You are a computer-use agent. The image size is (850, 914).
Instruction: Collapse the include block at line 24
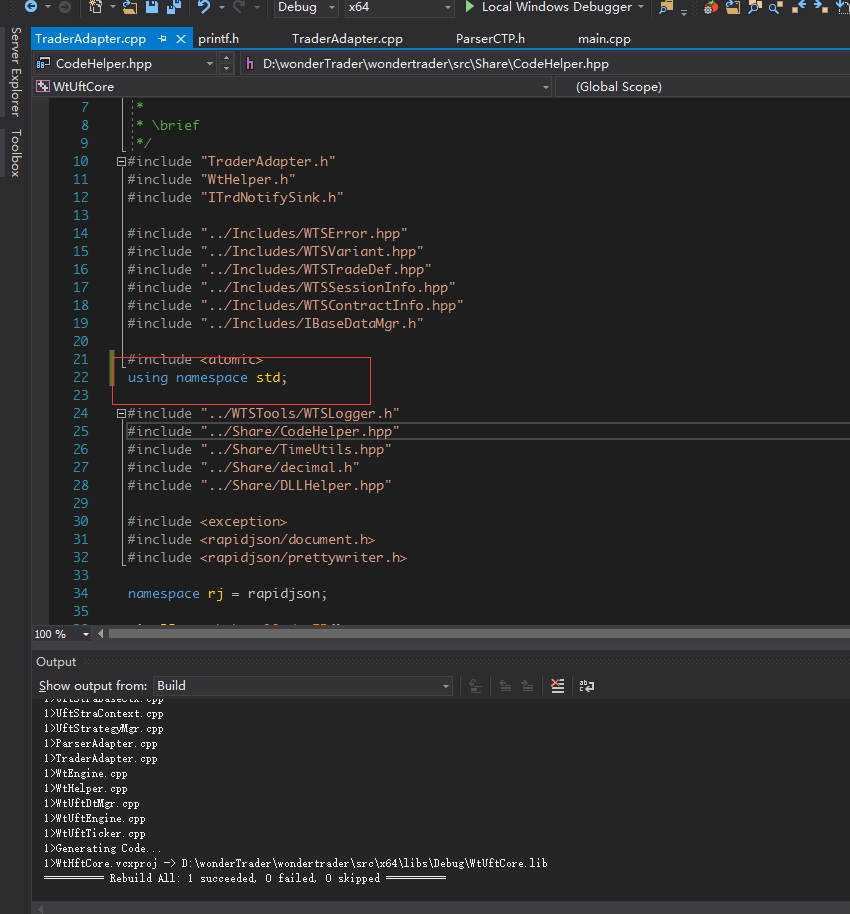(x=121, y=414)
